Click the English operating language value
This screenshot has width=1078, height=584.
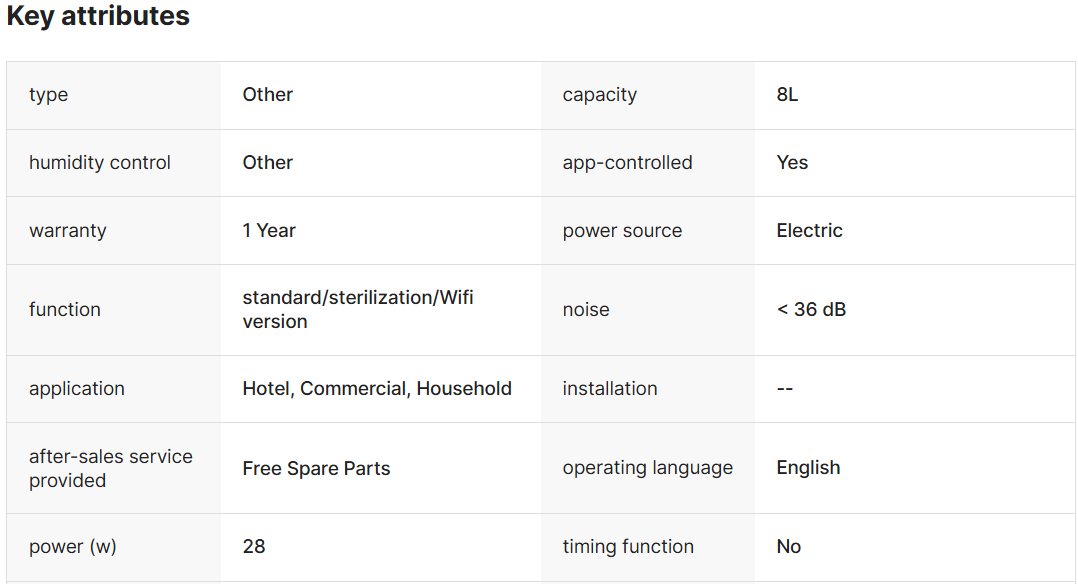point(808,468)
